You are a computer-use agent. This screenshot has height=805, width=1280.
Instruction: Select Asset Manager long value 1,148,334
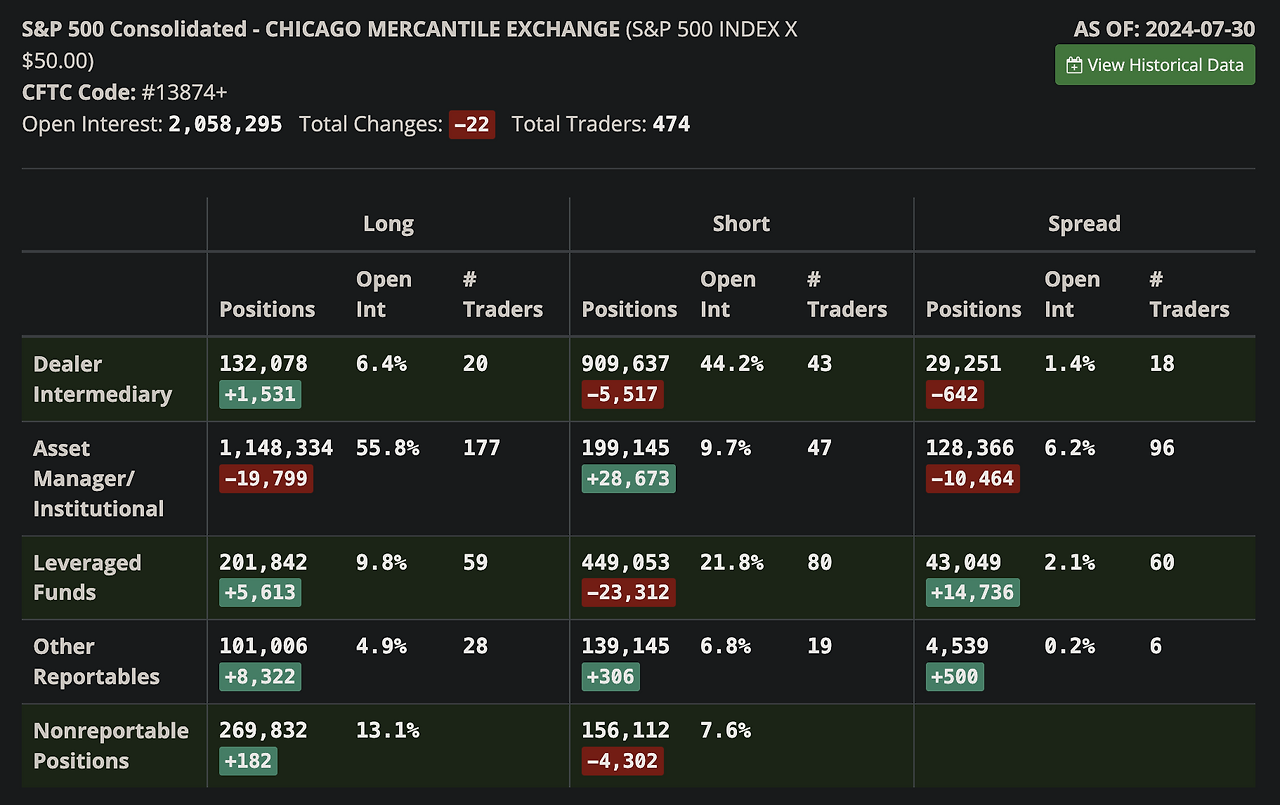point(276,447)
